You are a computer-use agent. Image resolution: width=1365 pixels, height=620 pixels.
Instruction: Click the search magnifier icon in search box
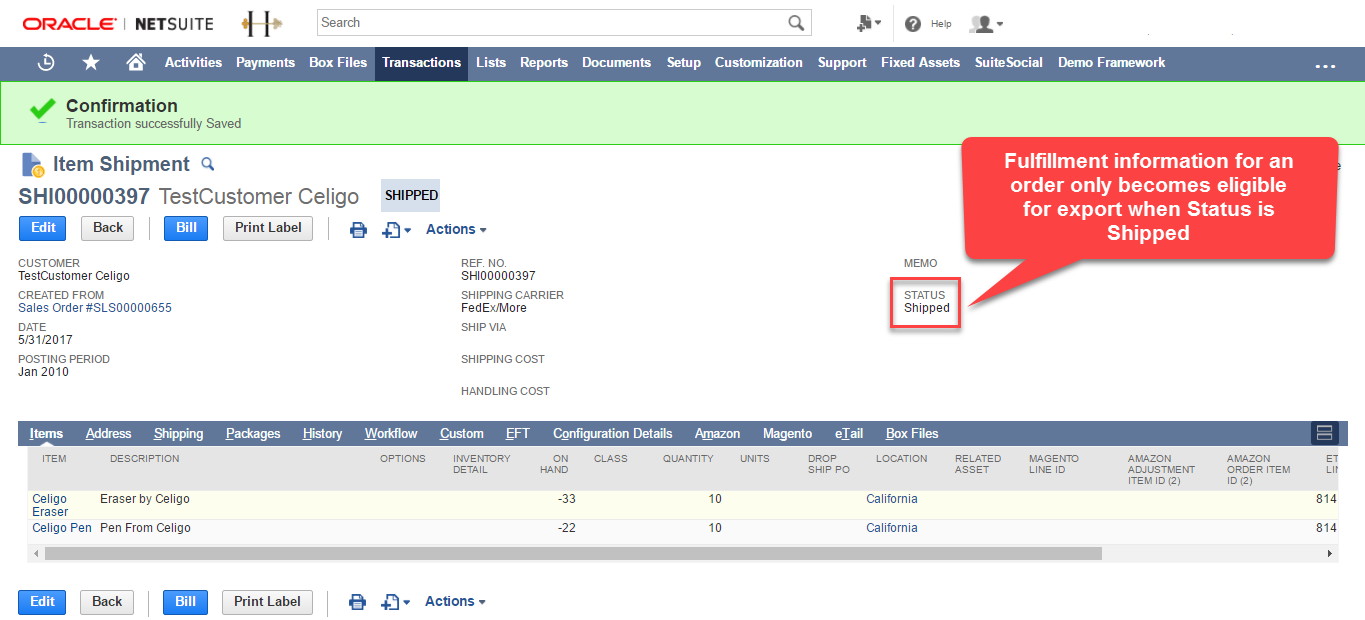pos(796,22)
